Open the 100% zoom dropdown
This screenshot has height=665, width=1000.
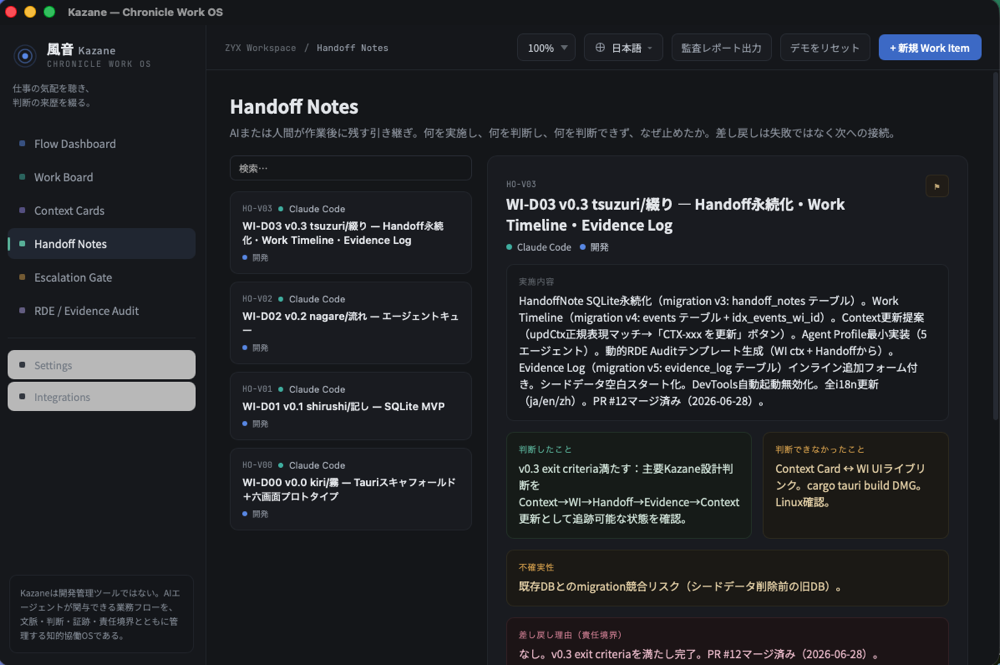coord(547,48)
